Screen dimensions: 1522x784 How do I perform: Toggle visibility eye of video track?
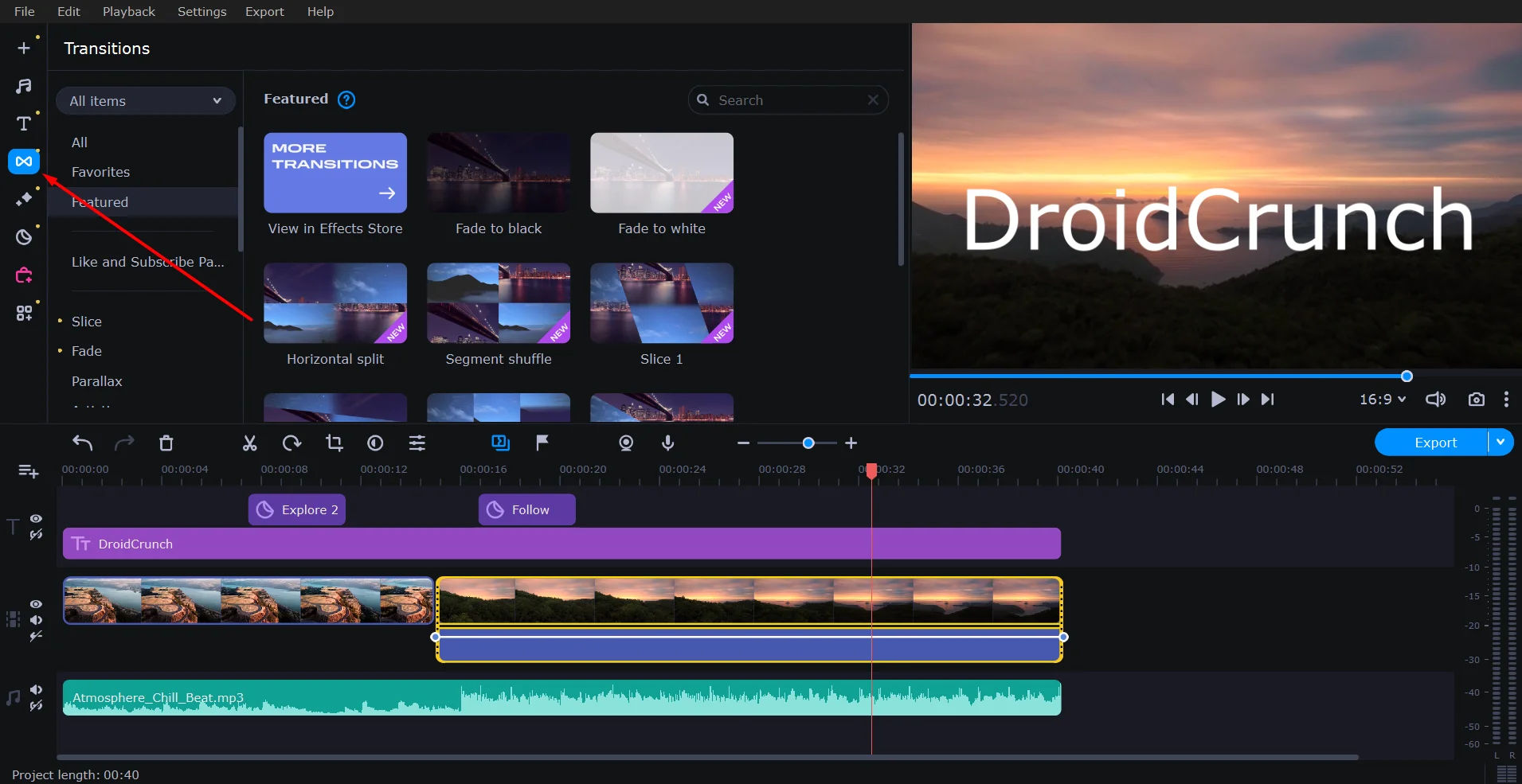point(36,604)
